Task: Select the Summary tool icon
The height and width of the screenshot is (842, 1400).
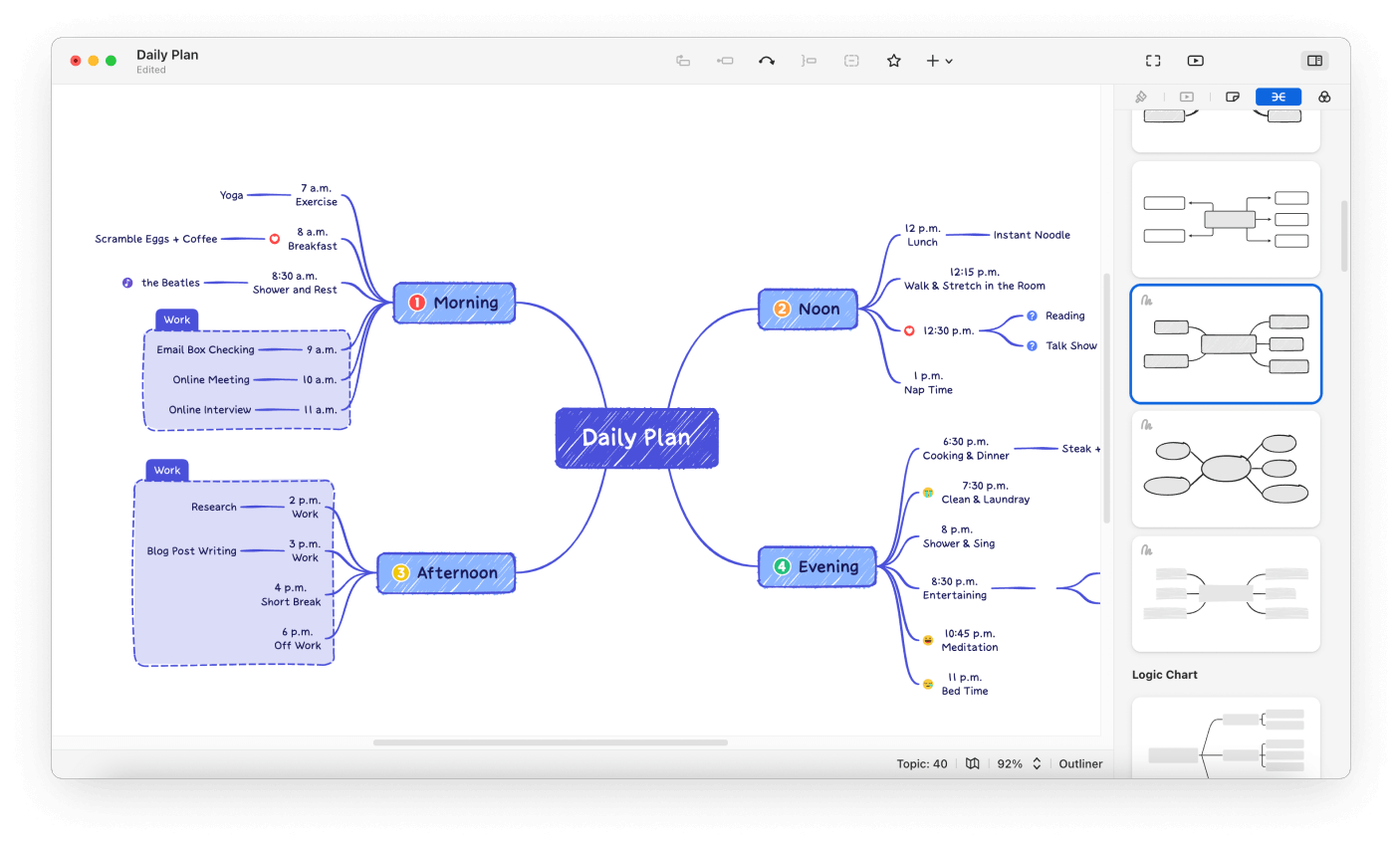Action: (809, 61)
